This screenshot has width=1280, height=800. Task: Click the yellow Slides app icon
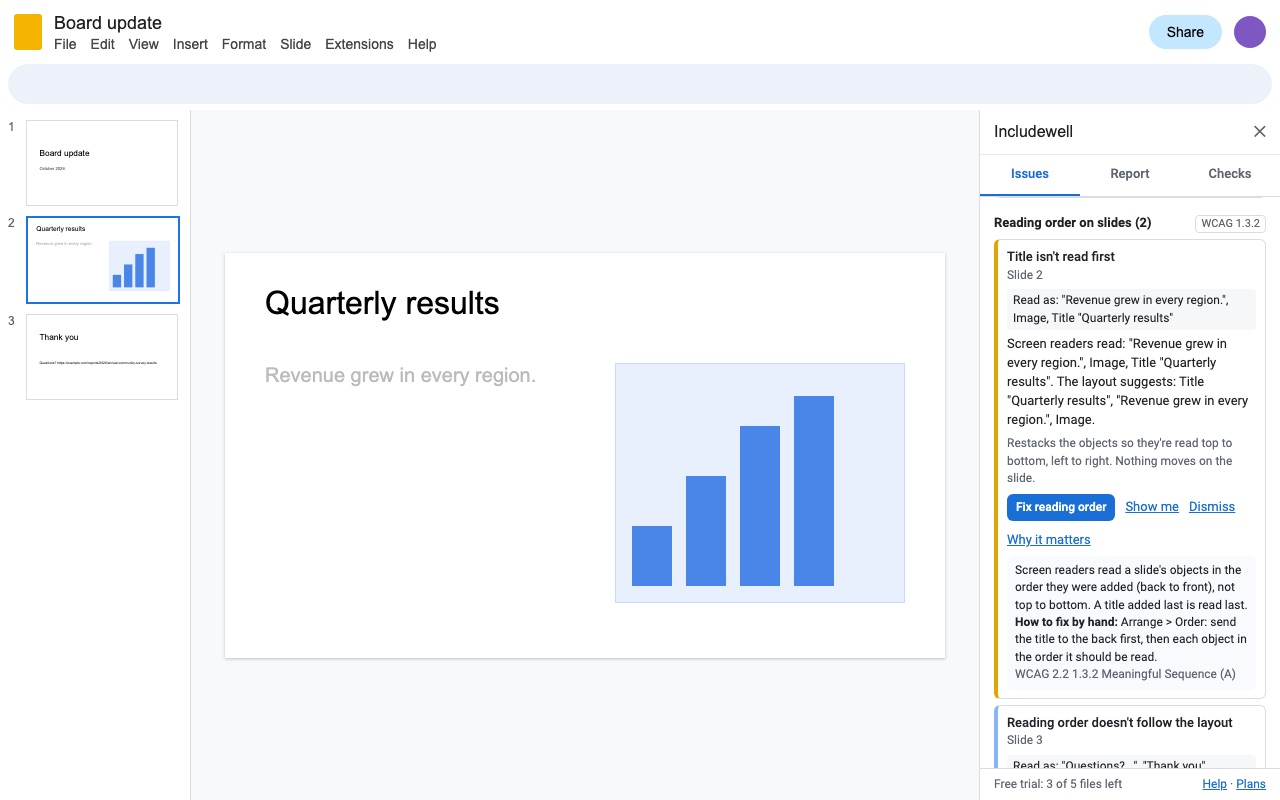[28, 32]
